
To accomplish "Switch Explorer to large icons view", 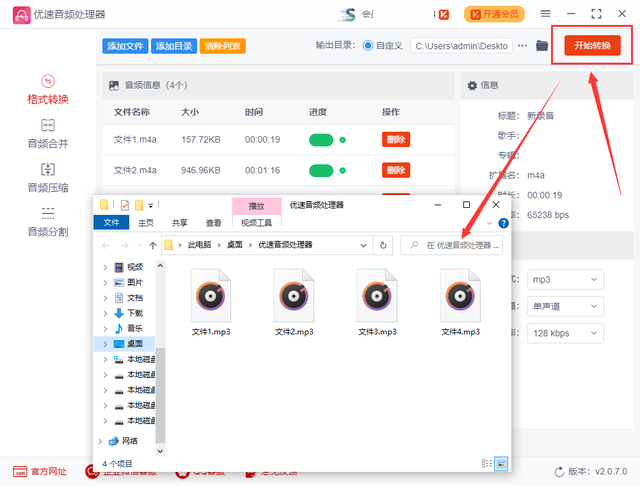I will (x=501, y=464).
